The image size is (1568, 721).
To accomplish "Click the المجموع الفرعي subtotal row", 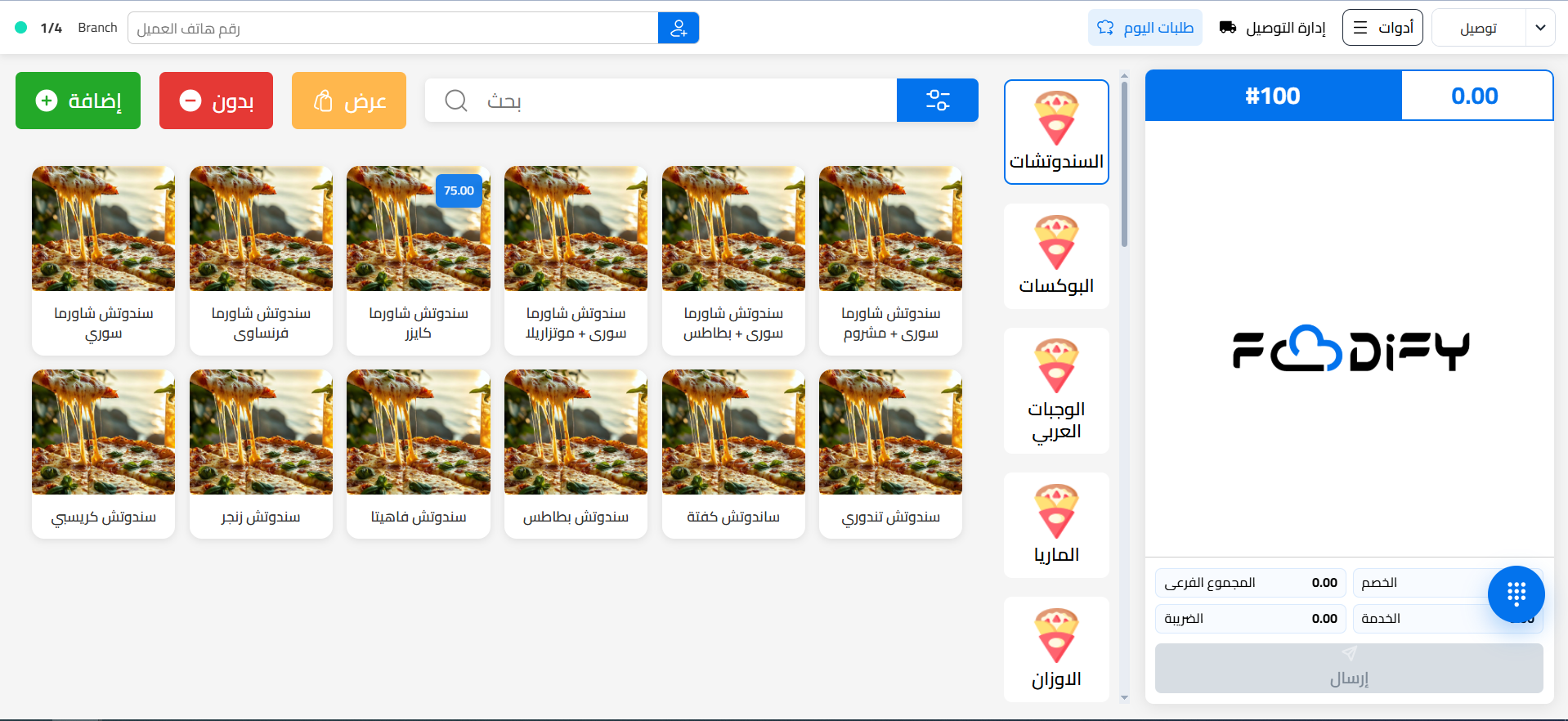I will coord(1250,583).
